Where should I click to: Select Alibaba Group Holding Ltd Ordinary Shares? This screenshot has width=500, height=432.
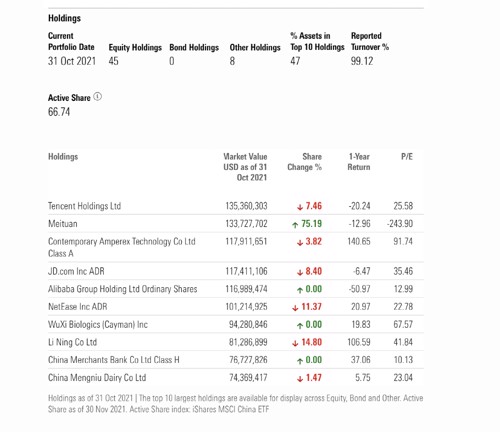123,289
